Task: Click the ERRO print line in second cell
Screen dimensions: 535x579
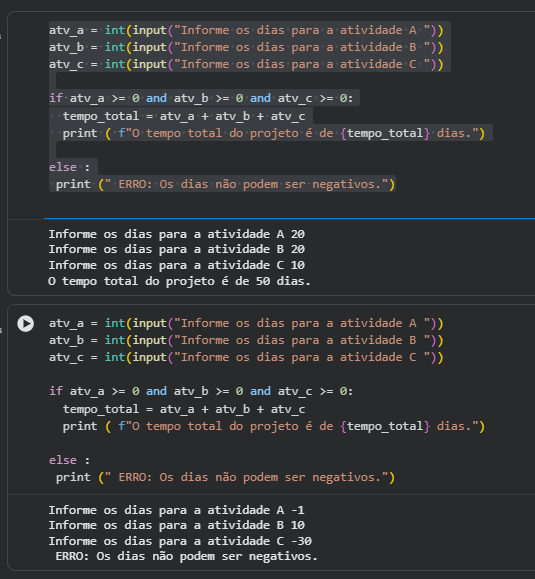Action: point(225,477)
